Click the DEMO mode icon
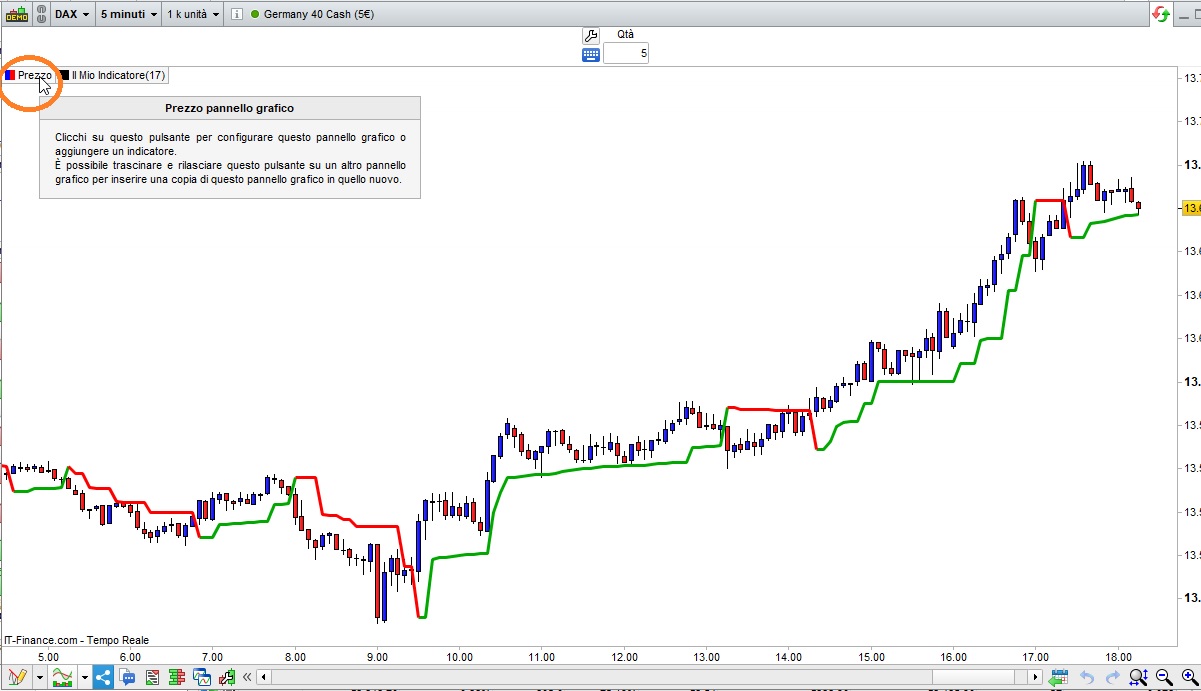The image size is (1201, 691). 16,14
